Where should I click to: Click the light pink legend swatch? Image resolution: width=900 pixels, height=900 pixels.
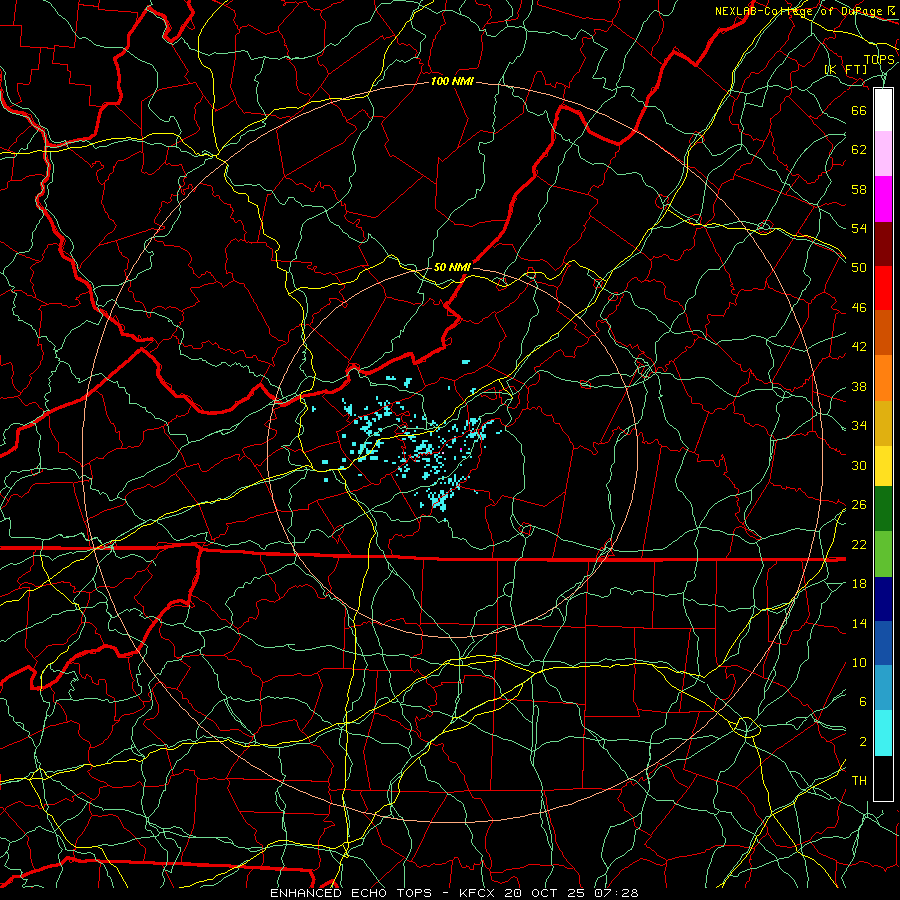tap(883, 154)
